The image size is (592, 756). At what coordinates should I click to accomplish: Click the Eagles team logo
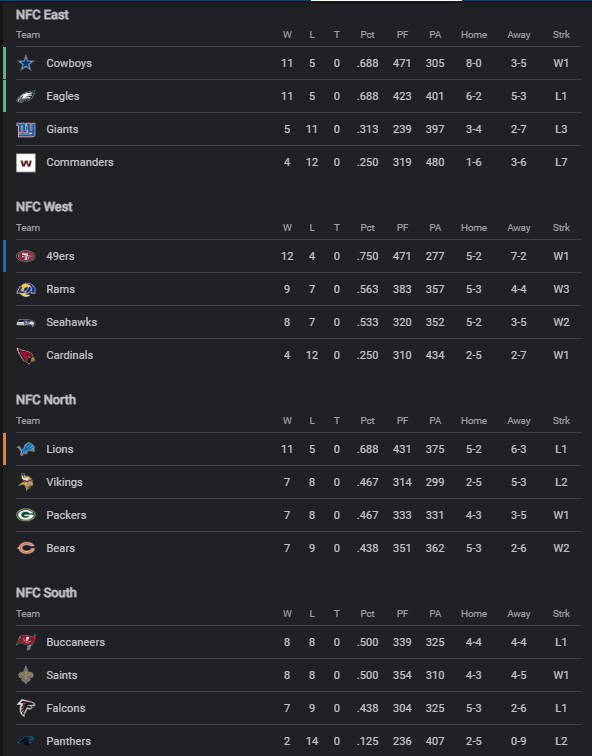click(x=26, y=96)
